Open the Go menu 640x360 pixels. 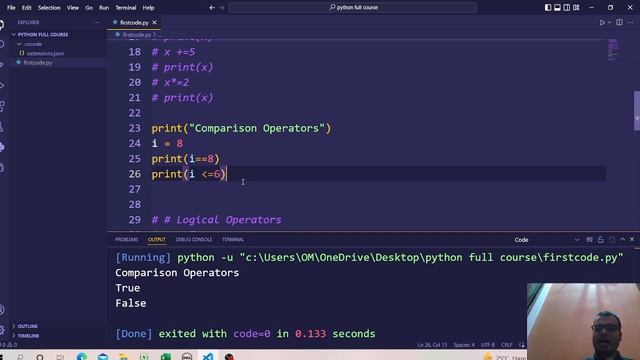pyautogui.click(x=89, y=7)
